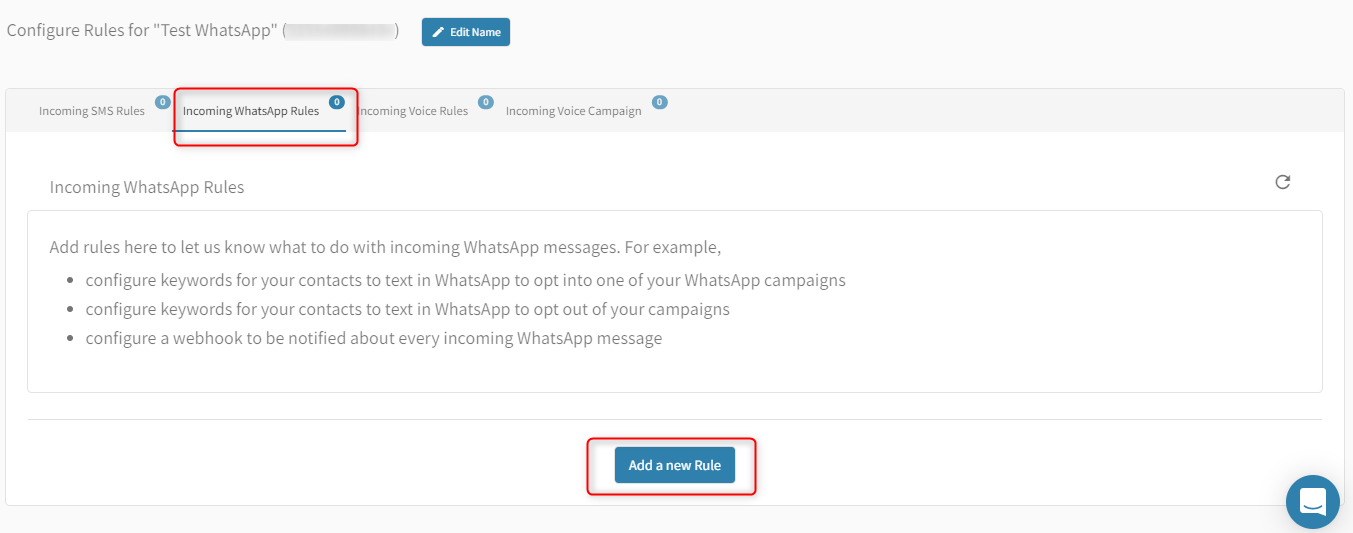Screen dimensions: 1353x533
Task: Click the refresh icon for WhatsApp rules
Action: 1283,182
